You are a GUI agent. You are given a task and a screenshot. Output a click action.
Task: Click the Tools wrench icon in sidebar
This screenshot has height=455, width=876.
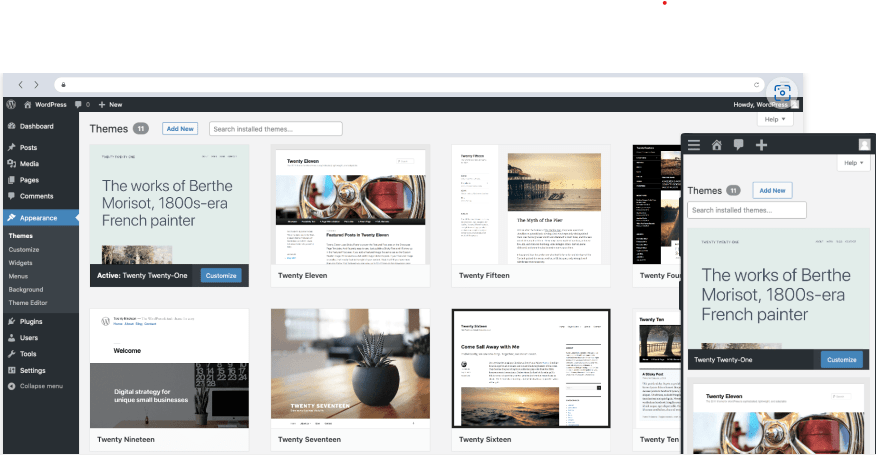coord(12,354)
